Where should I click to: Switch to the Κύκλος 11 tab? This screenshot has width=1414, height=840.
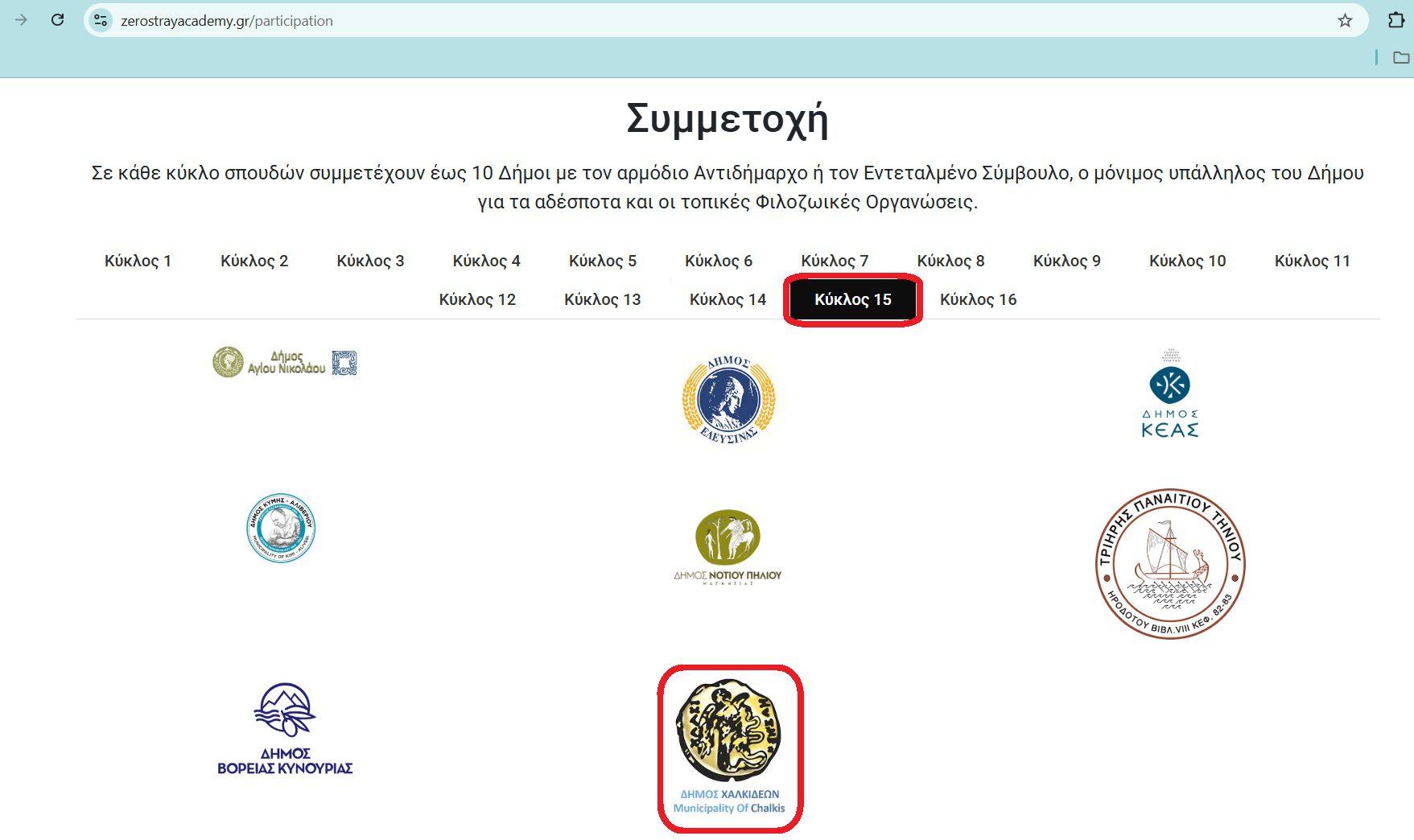pyautogui.click(x=1312, y=261)
